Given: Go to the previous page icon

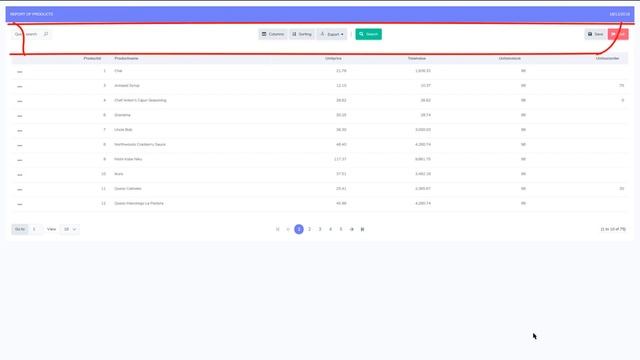Looking at the screenshot, I should point(288,229).
